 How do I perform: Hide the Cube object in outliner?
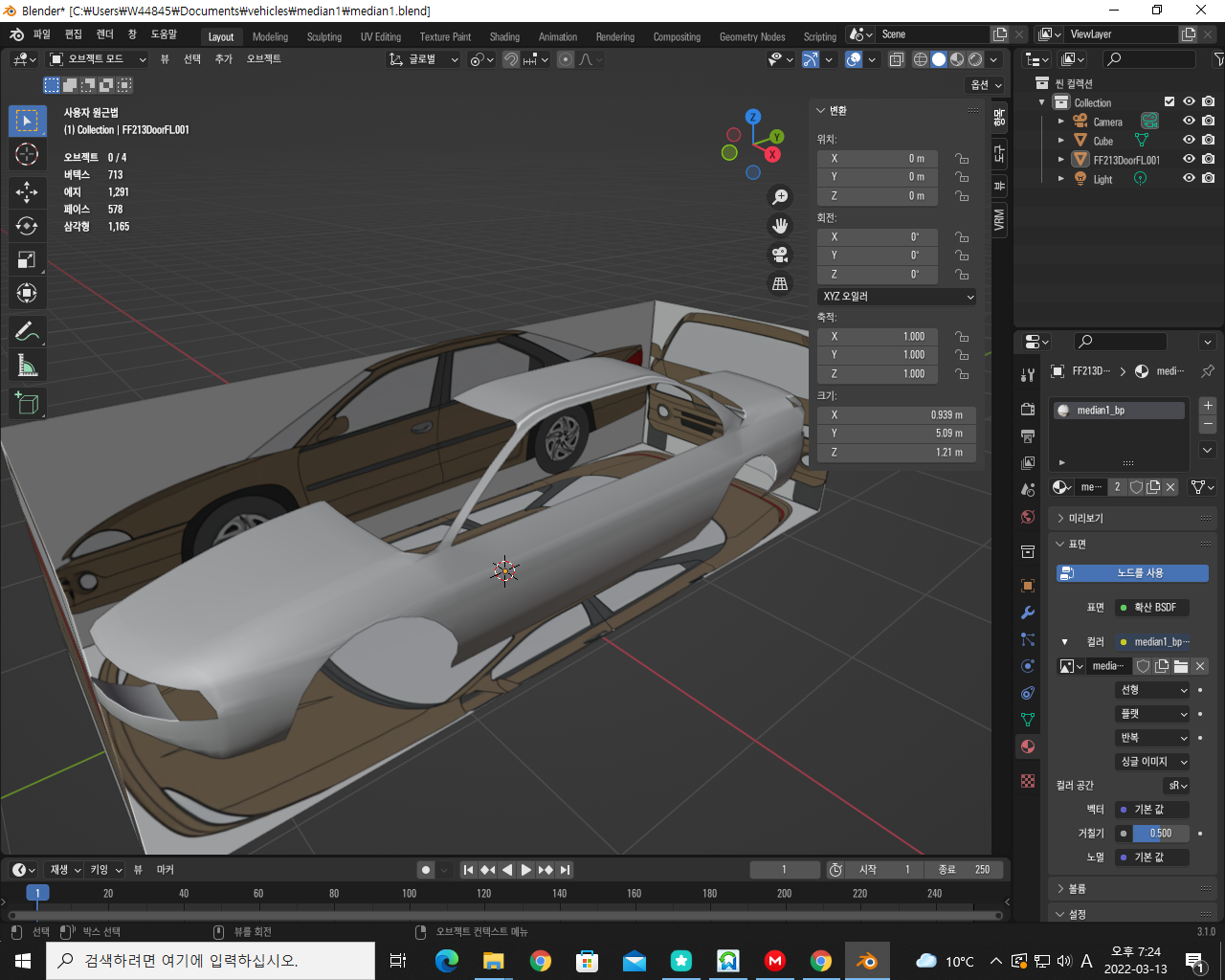point(1189,140)
